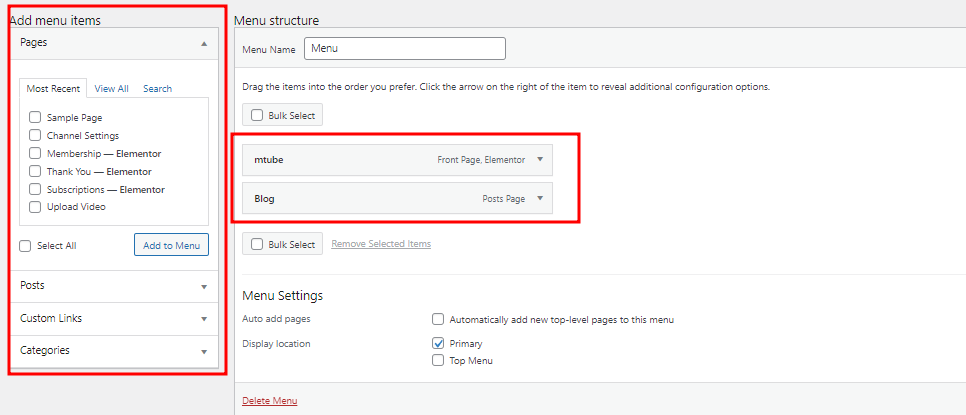The image size is (966, 415).
Task: Expand the Categories section arrow
Action: pos(204,352)
